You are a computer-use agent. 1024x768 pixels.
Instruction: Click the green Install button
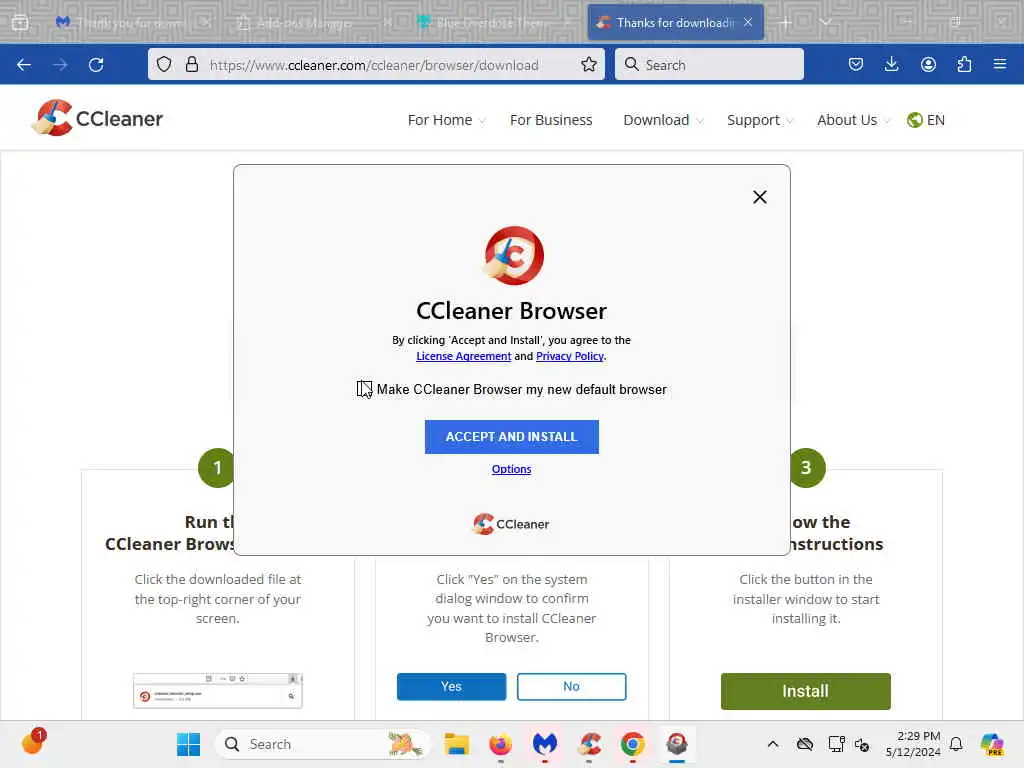[x=805, y=691]
